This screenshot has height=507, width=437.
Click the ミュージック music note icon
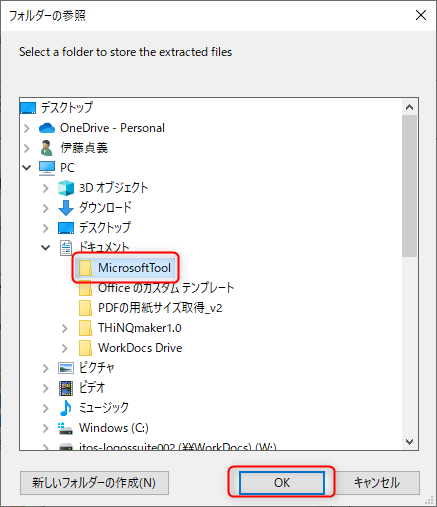tap(66, 408)
